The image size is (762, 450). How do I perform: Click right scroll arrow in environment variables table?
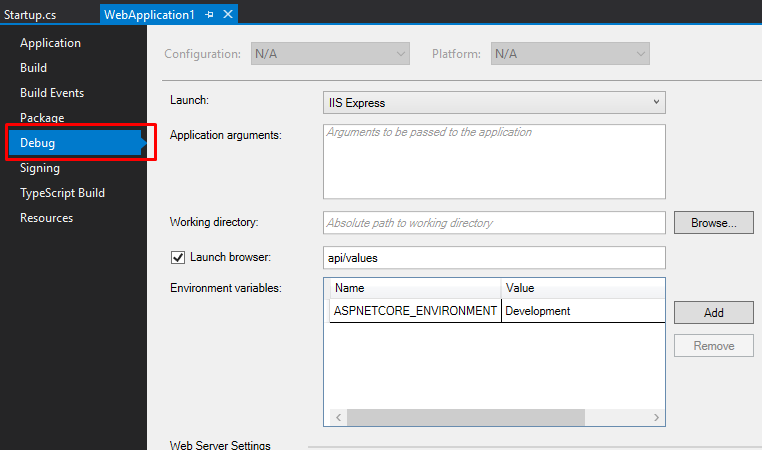click(656, 417)
